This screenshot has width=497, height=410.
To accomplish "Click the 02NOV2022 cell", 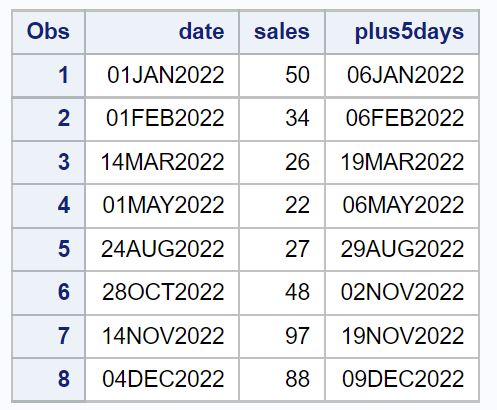I will coord(402,293).
